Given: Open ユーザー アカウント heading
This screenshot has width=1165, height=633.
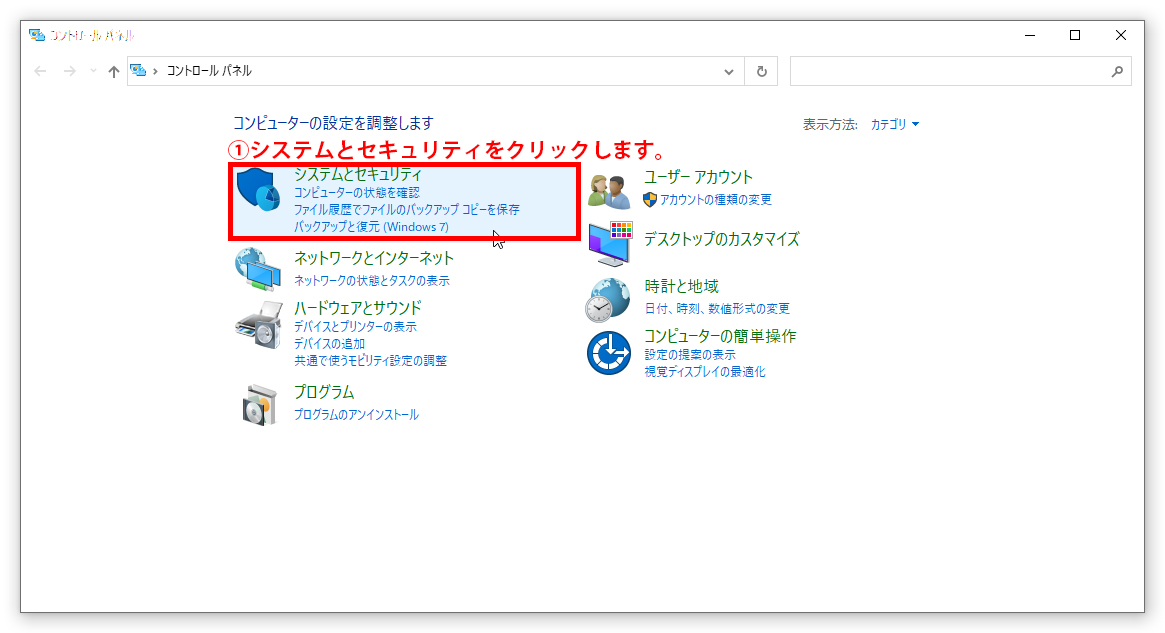Looking at the screenshot, I should click(x=698, y=177).
